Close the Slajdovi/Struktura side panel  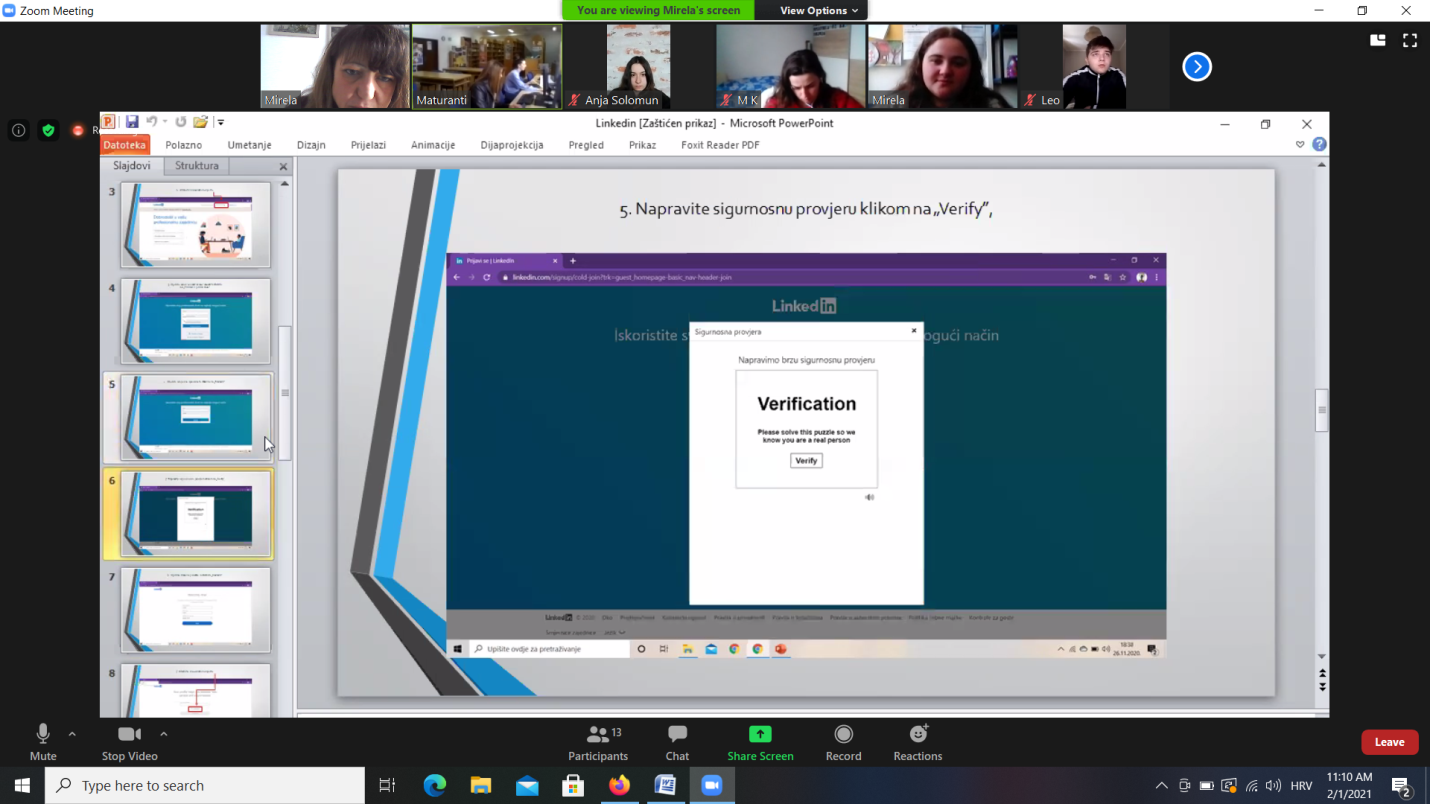[283, 167]
